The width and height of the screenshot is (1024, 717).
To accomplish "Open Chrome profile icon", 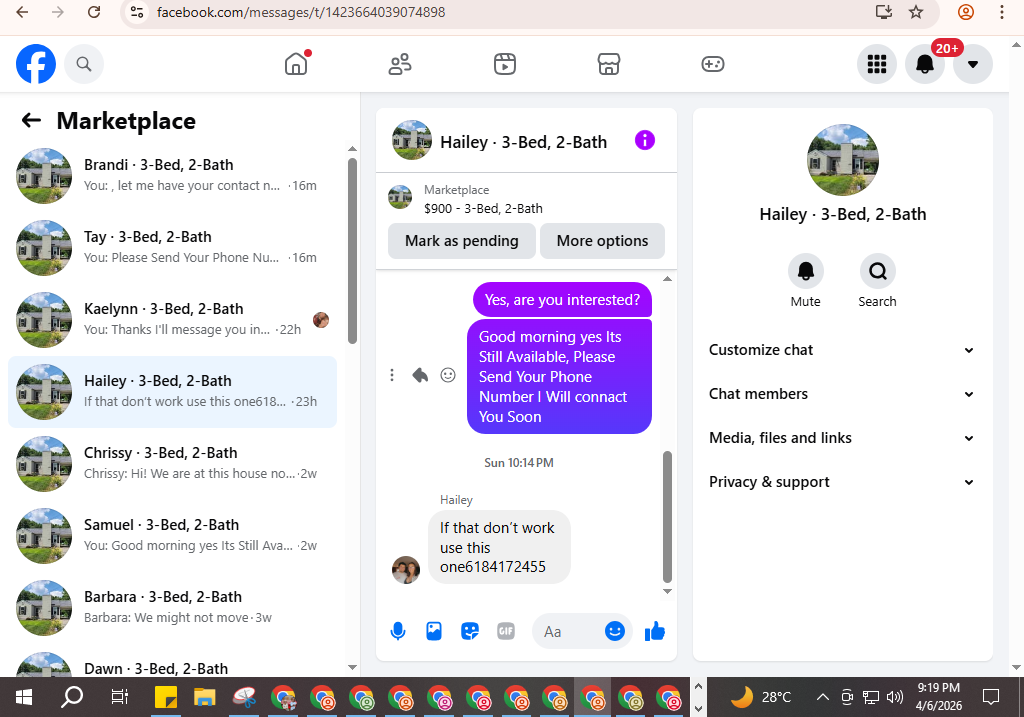I will 966,12.
